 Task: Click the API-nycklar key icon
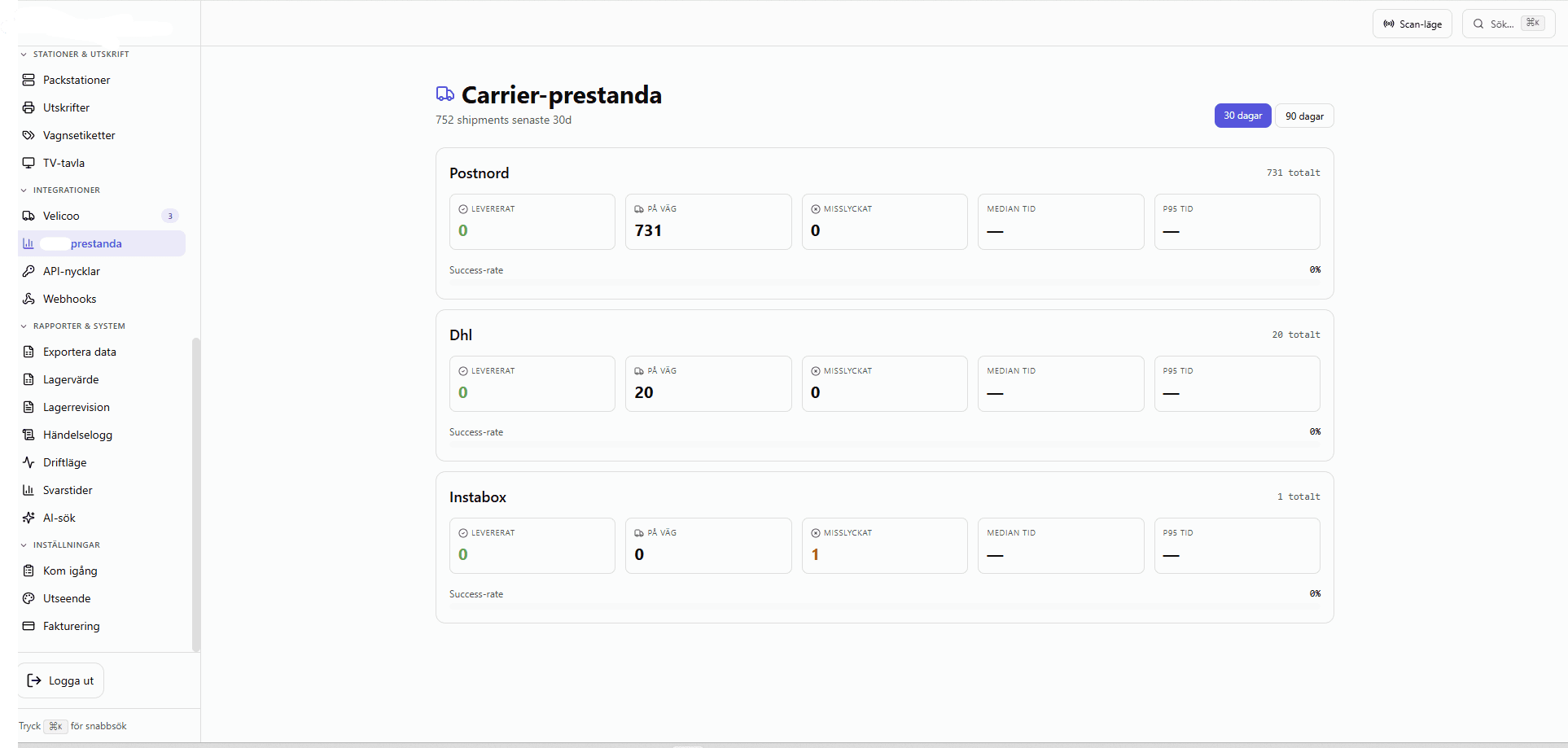click(x=28, y=271)
